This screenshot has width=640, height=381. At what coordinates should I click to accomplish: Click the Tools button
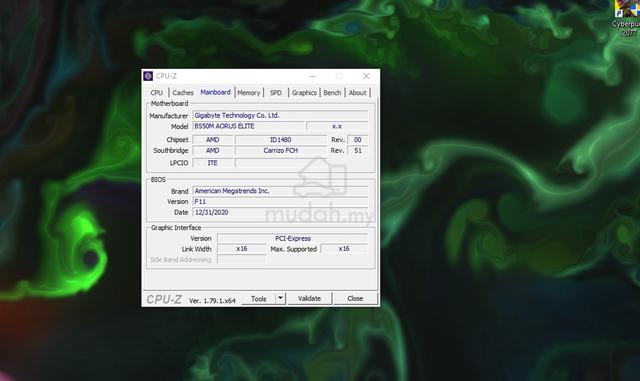tap(259, 299)
